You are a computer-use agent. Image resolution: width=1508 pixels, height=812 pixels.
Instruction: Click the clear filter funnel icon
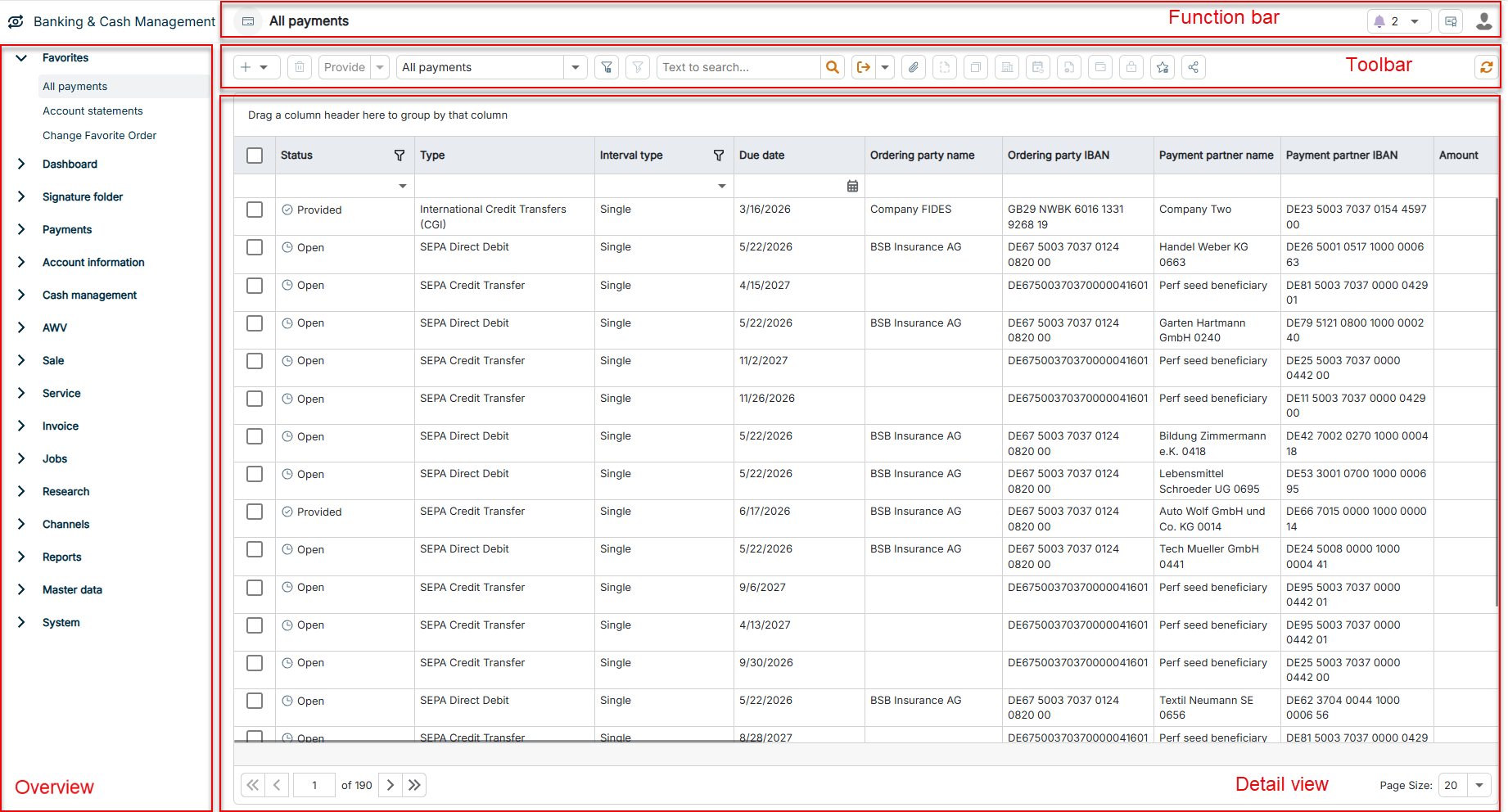coord(638,67)
